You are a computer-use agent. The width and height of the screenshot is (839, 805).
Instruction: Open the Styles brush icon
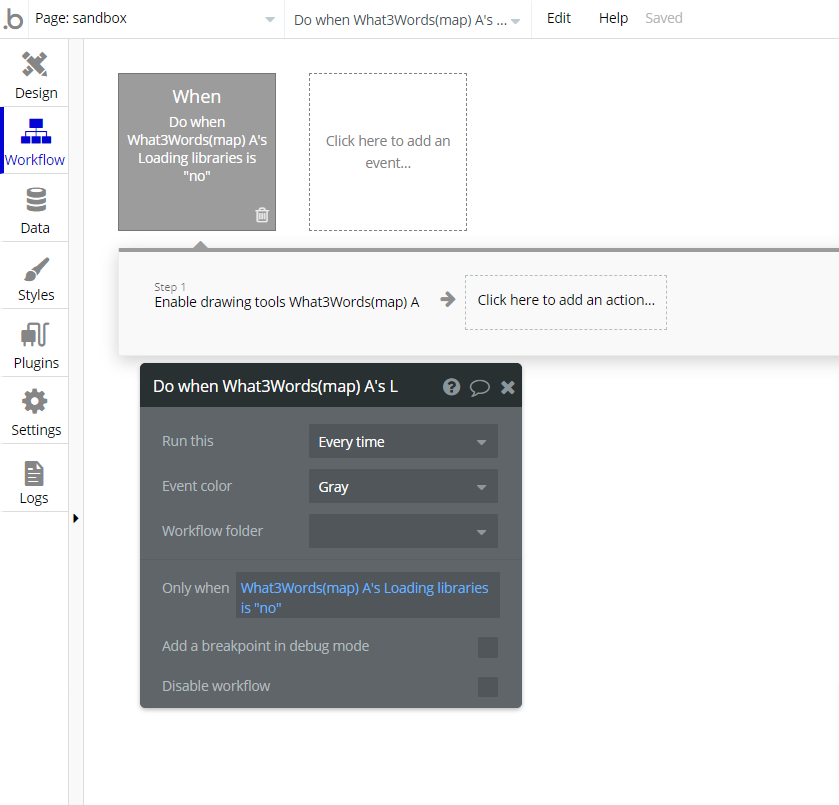[36, 269]
